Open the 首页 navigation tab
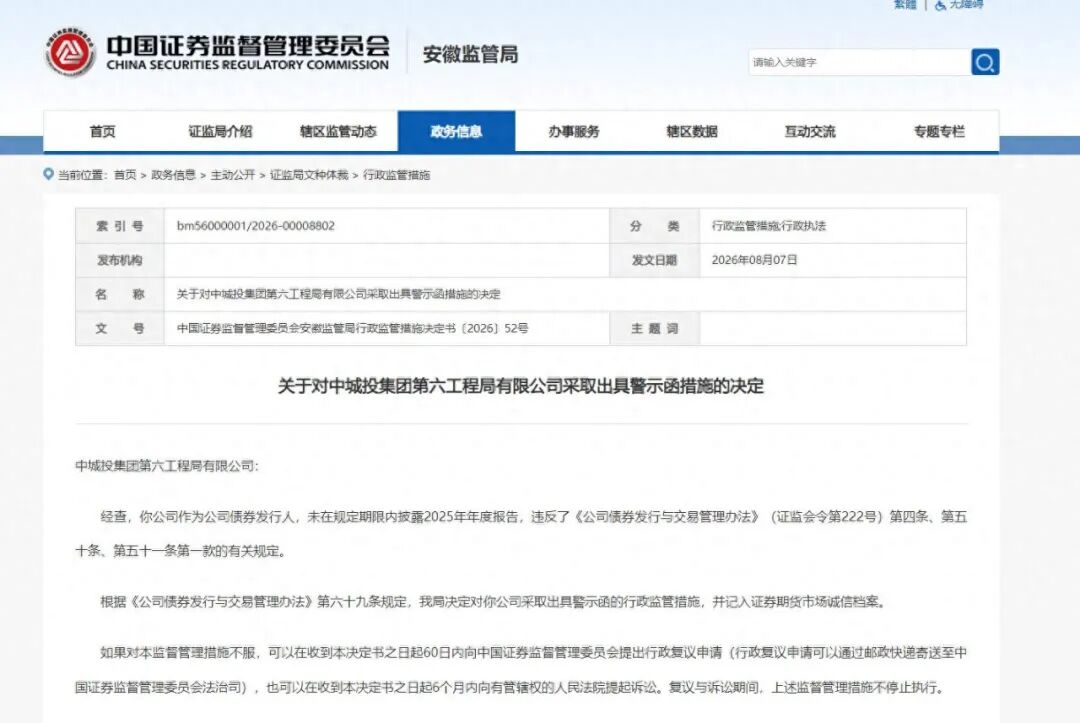Viewport: 1080px width, 723px height. [x=103, y=131]
